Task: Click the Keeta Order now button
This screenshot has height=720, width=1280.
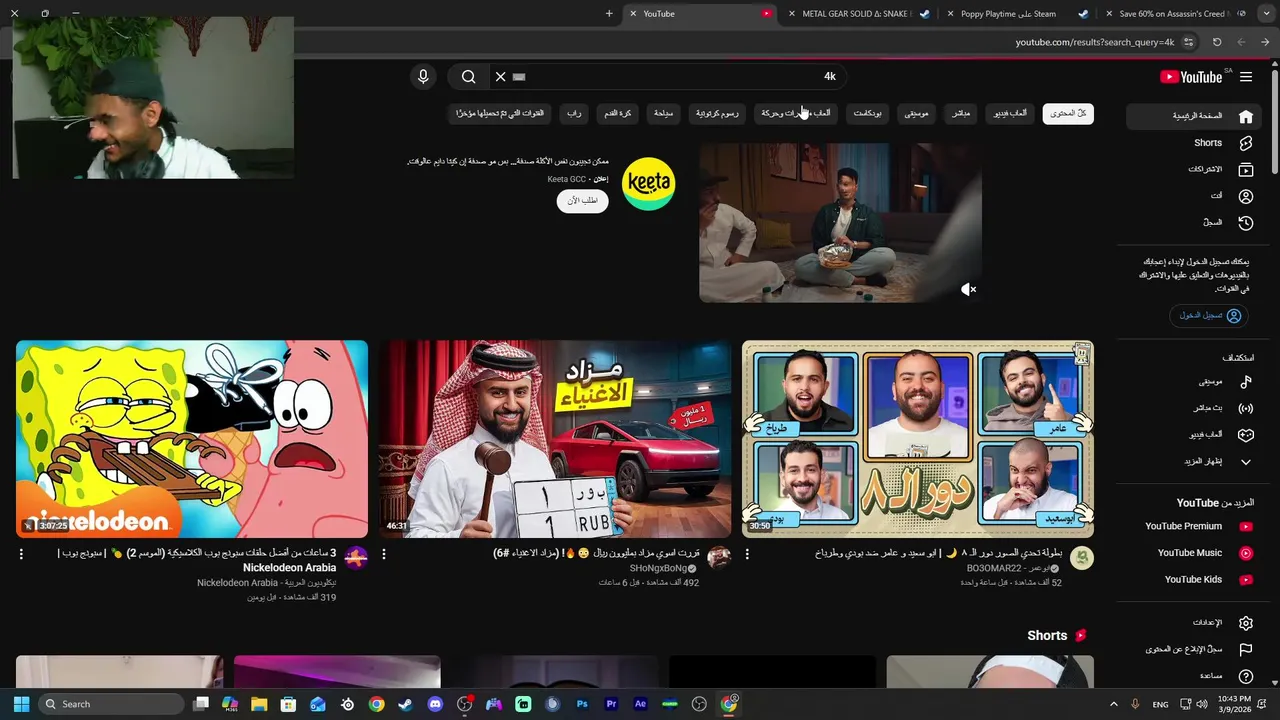Action: [582, 201]
